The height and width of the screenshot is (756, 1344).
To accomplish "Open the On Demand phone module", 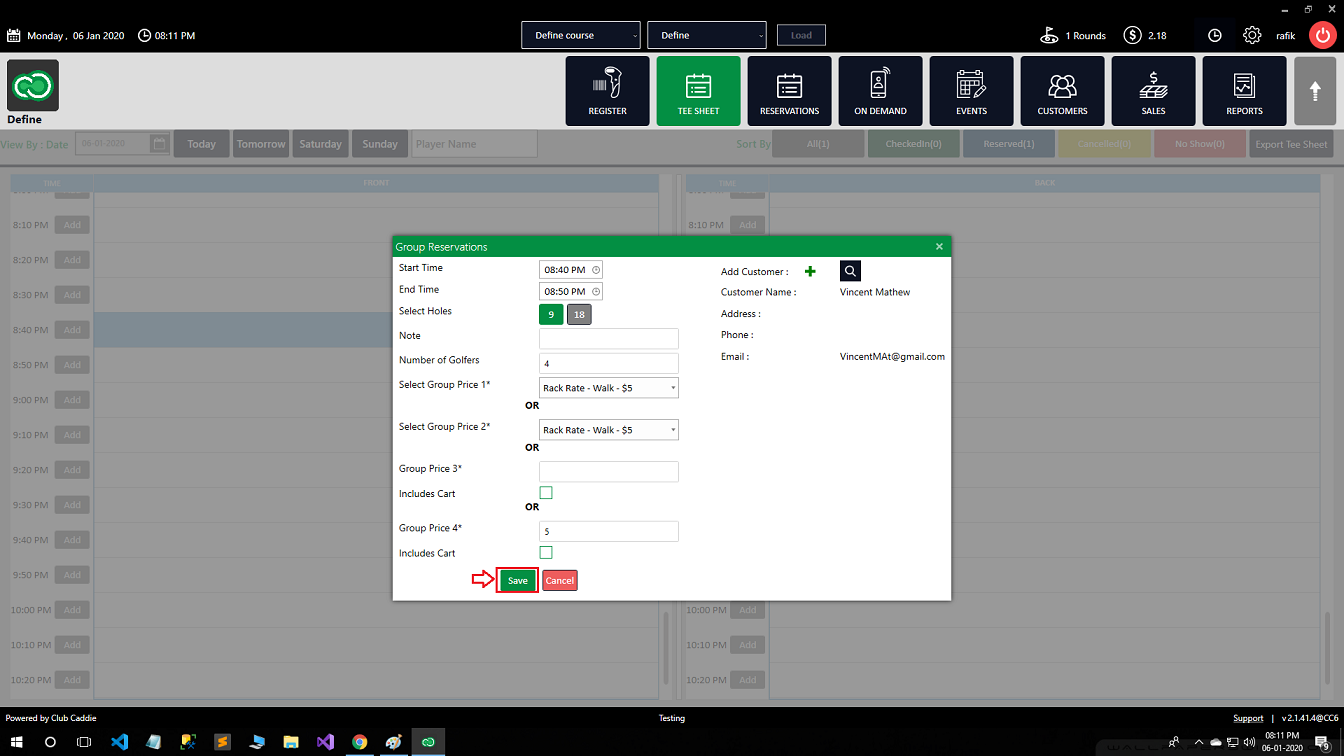I will point(880,91).
